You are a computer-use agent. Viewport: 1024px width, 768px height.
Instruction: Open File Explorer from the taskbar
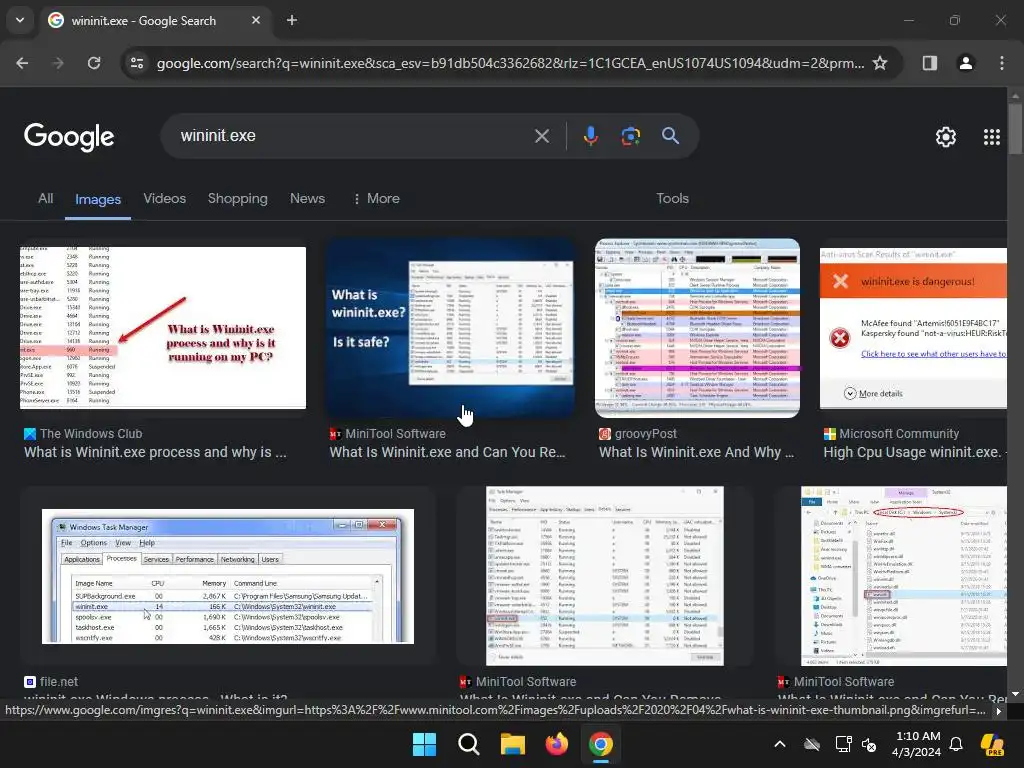(513, 744)
